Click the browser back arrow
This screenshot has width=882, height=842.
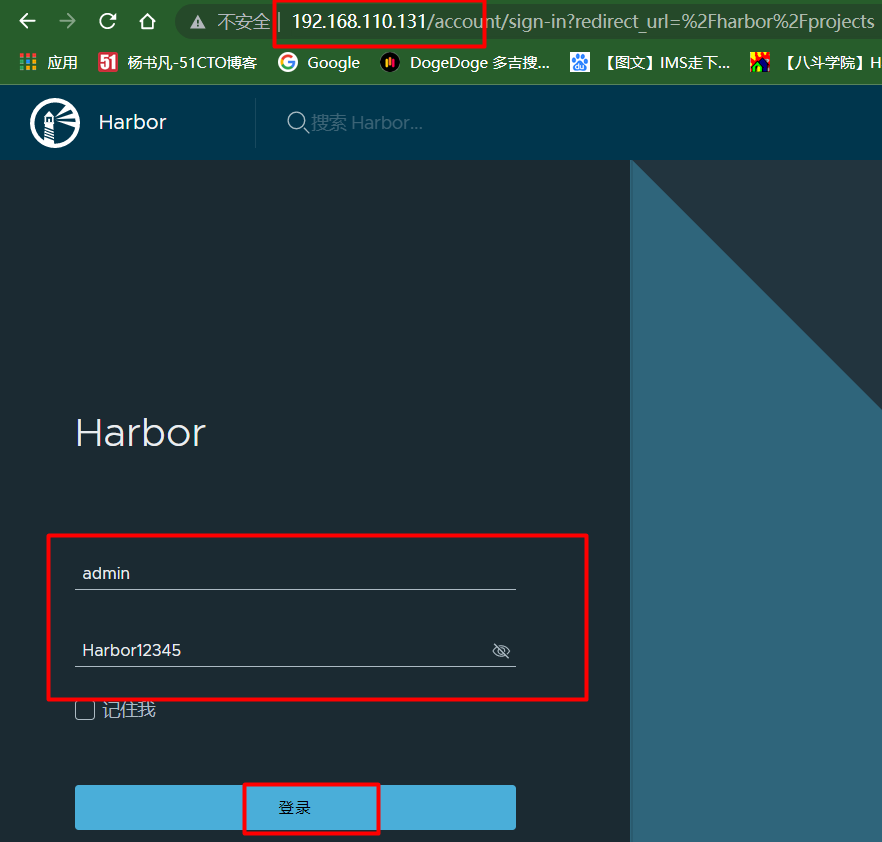[x=27, y=21]
